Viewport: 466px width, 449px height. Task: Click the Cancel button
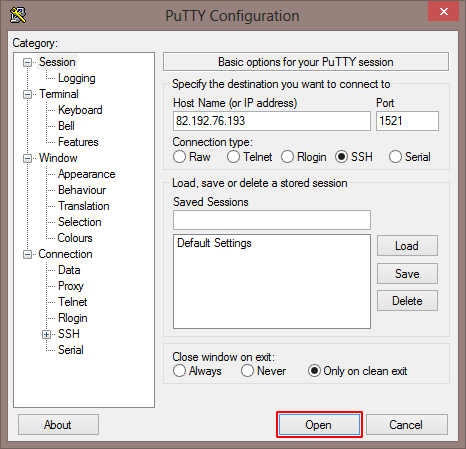pos(407,424)
